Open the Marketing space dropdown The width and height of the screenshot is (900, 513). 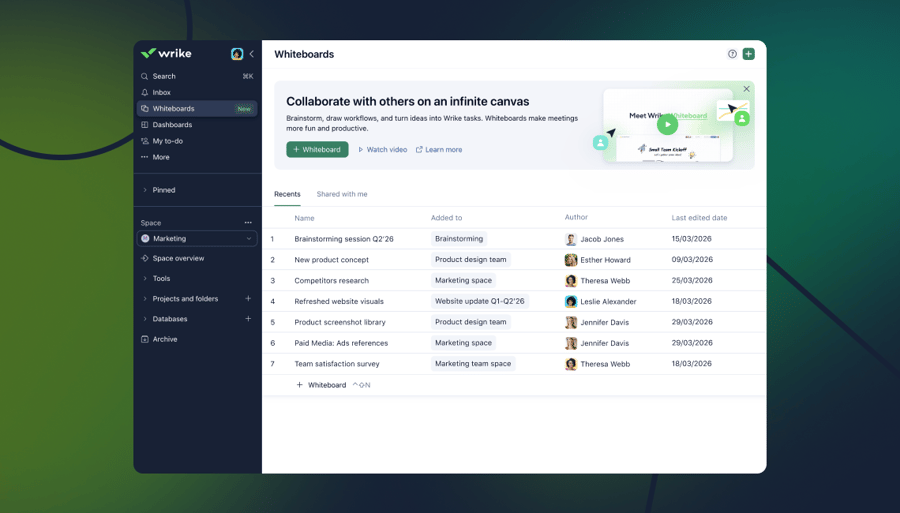click(197, 239)
